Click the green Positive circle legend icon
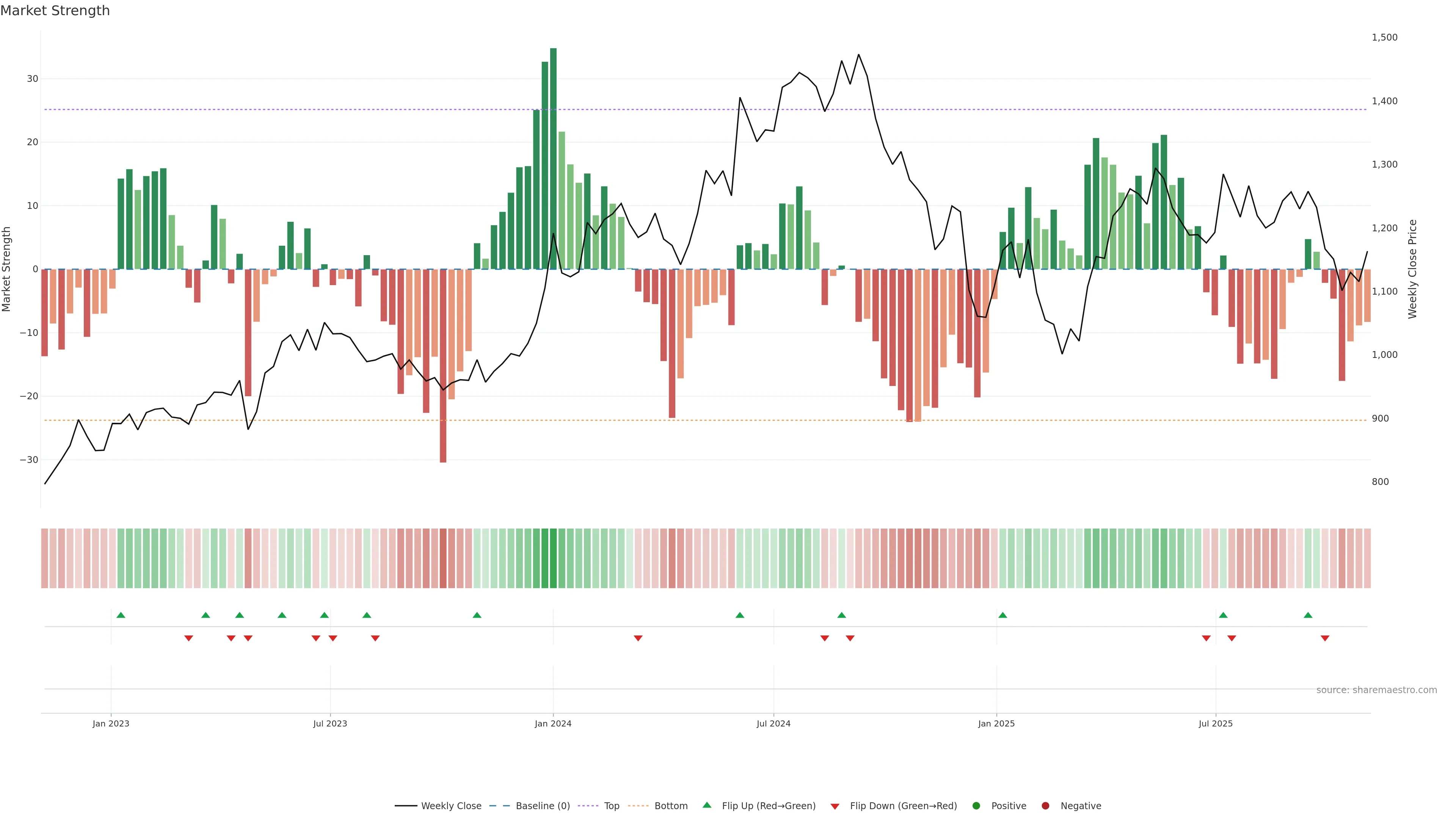This screenshot has width=1456, height=819. [x=976, y=805]
